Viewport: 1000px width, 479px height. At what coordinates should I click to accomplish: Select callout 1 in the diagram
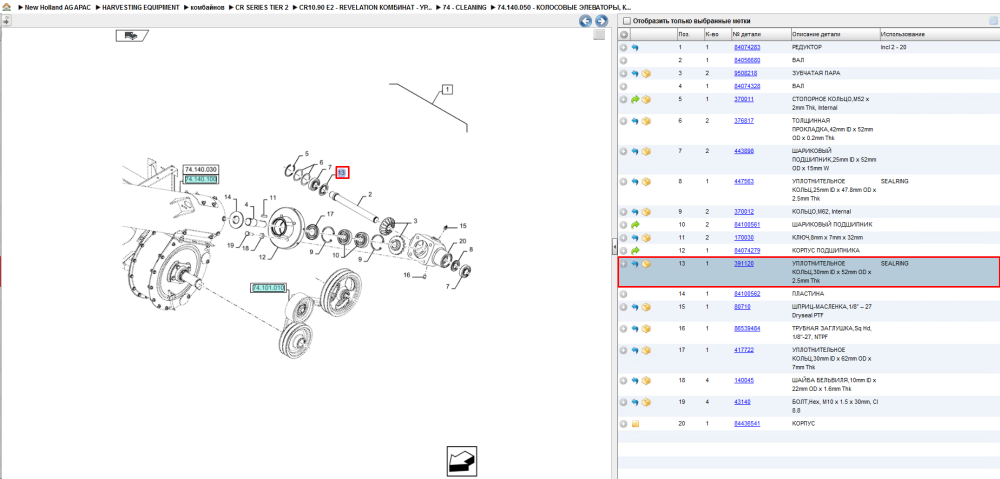click(x=446, y=89)
